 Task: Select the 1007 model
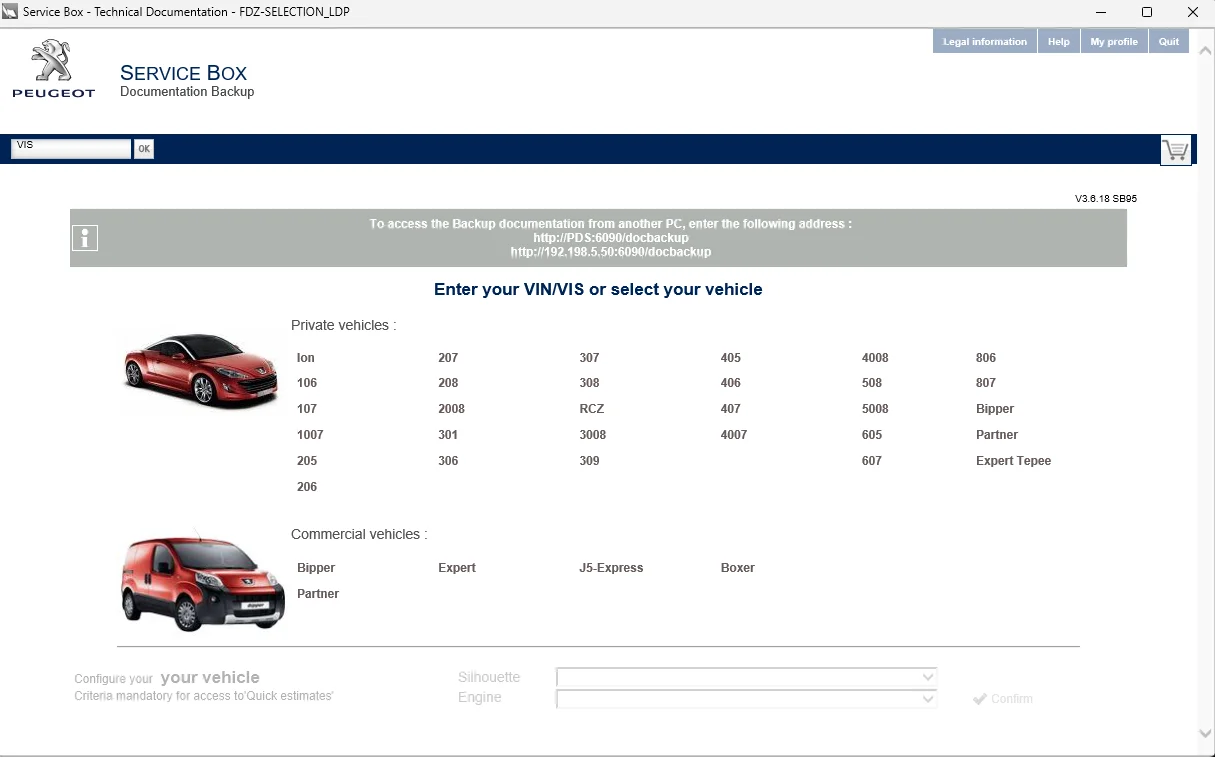click(x=310, y=435)
